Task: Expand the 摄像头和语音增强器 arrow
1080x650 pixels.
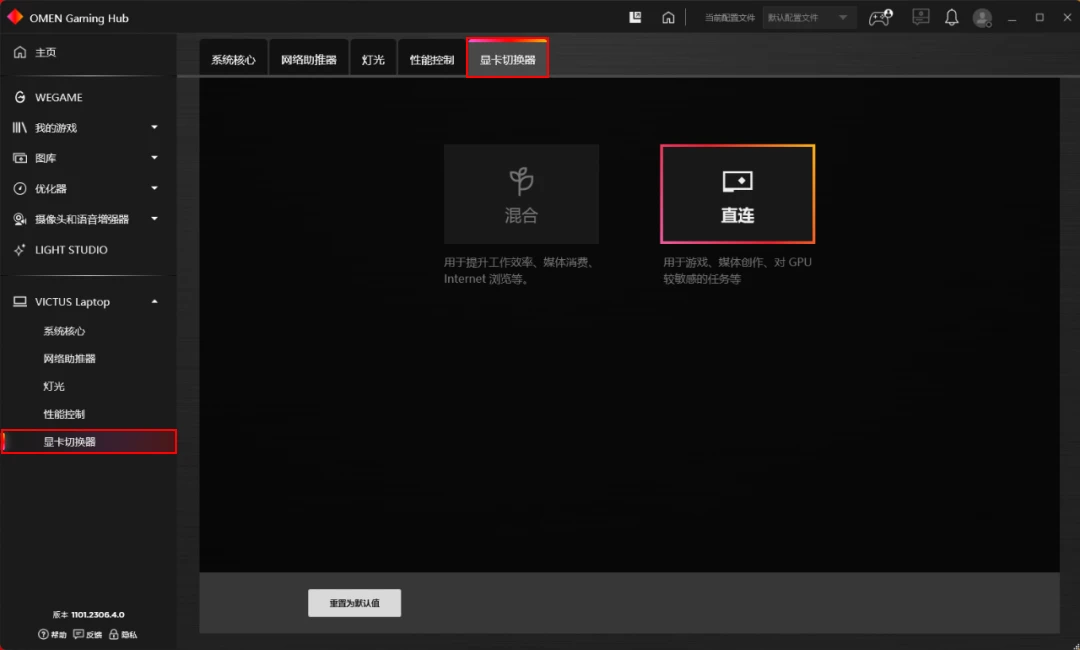Action: (x=154, y=218)
